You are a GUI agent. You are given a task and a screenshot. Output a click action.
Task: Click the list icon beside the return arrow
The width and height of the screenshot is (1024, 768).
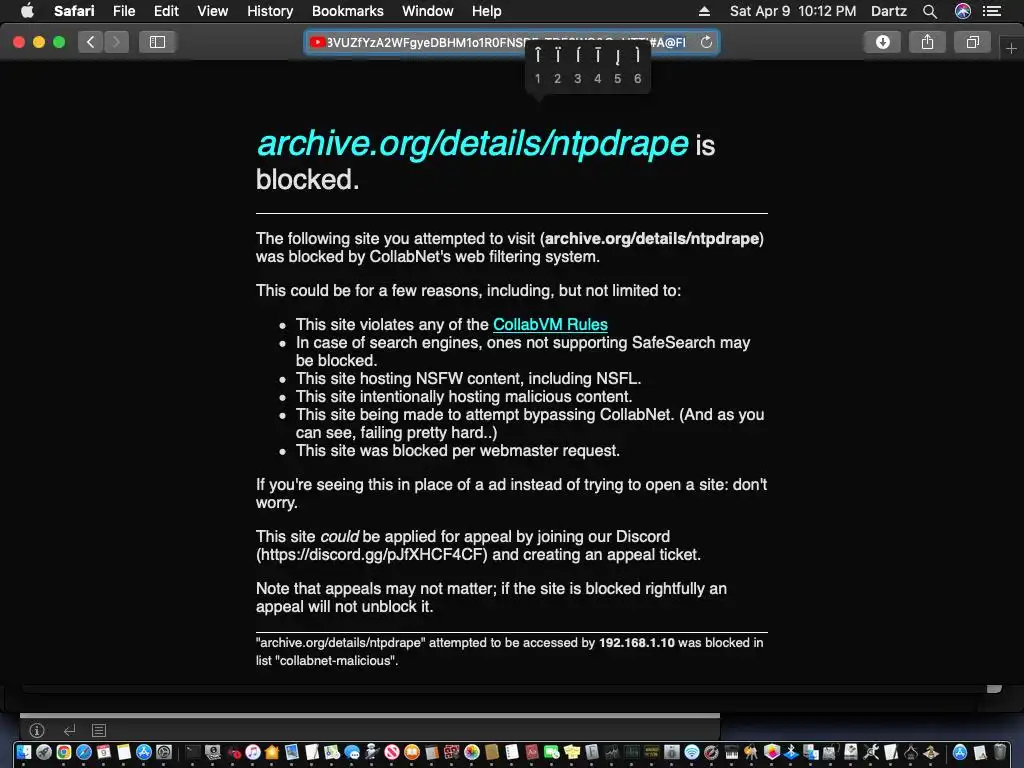click(x=99, y=730)
